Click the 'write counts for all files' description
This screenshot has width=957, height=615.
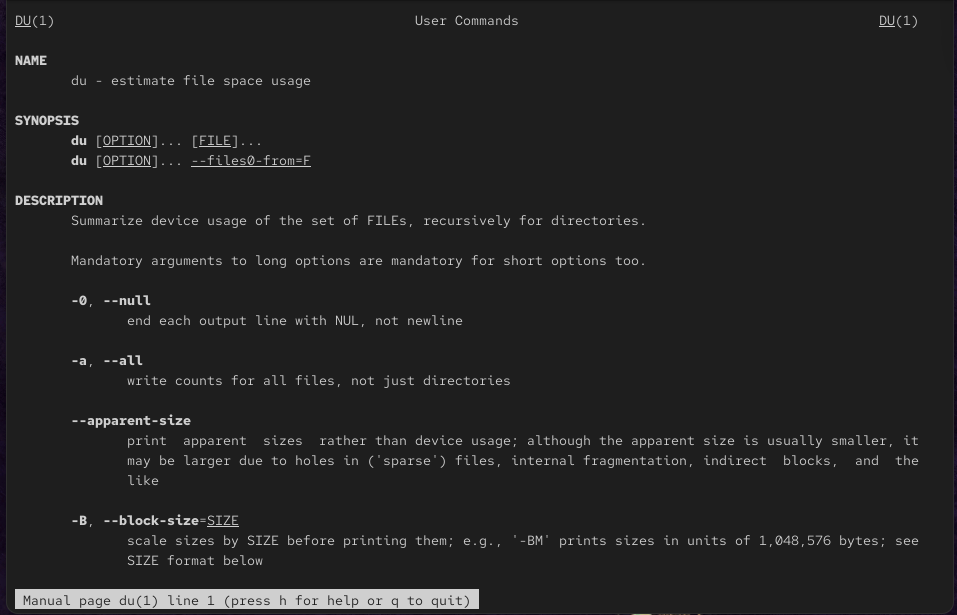coord(319,381)
